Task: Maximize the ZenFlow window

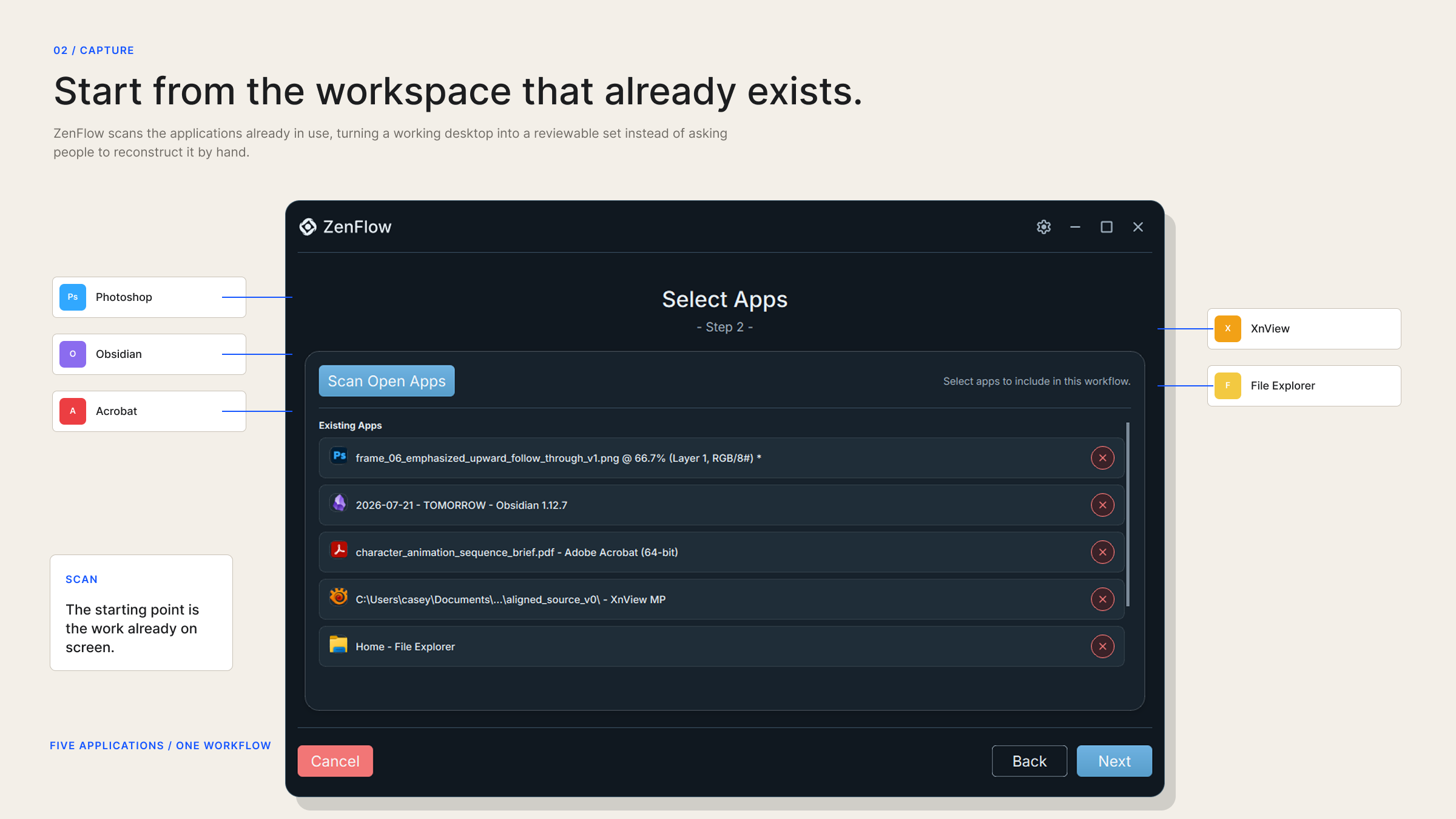Action: click(1107, 227)
